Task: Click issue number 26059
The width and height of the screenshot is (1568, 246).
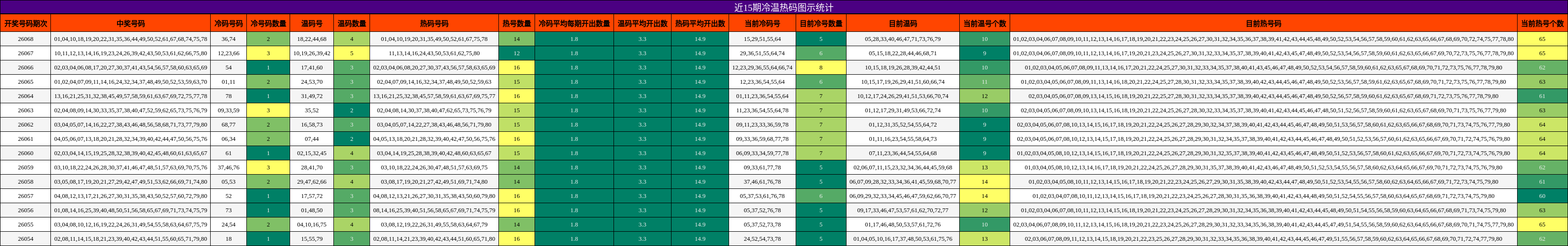Action: point(26,167)
